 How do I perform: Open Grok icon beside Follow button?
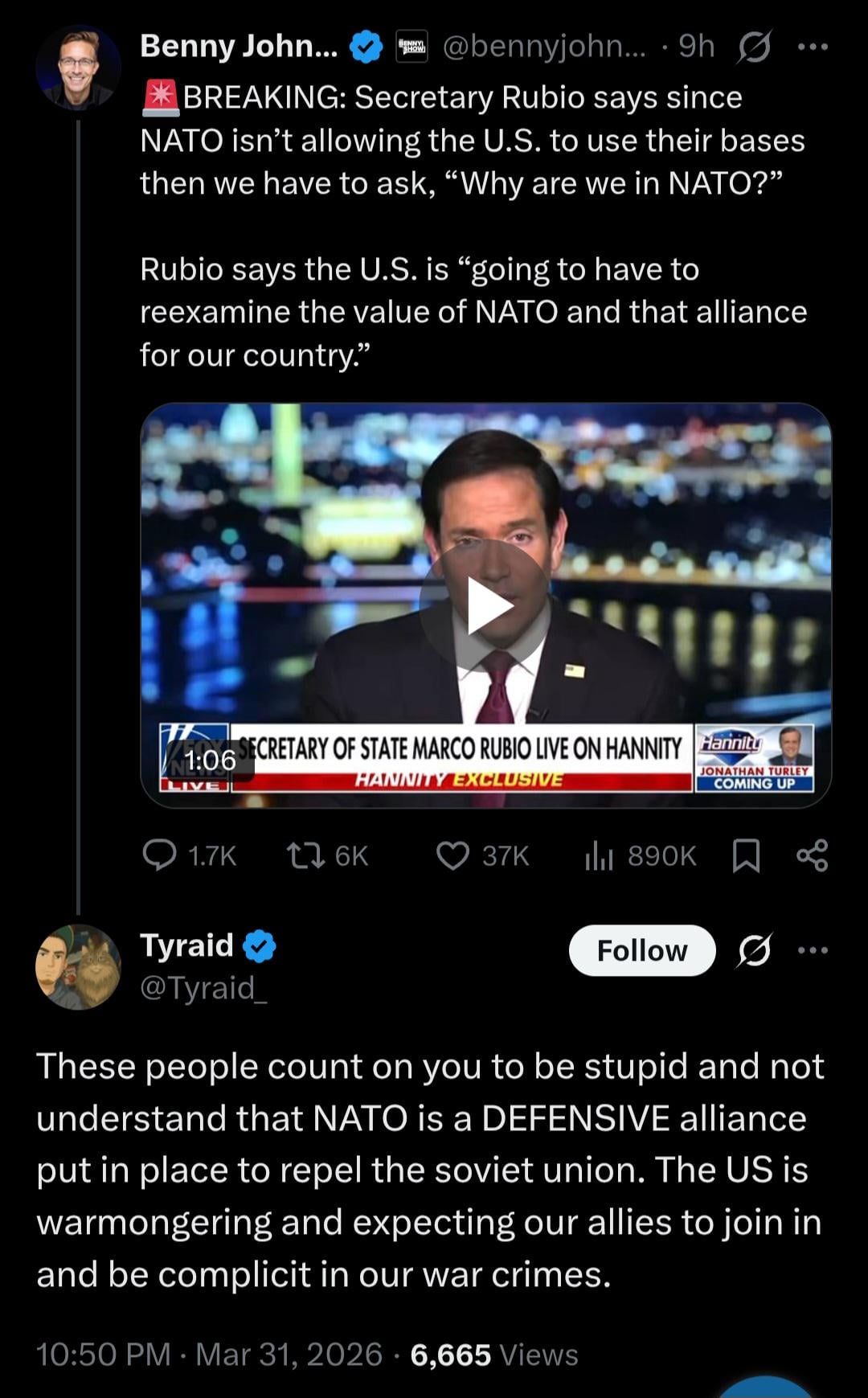click(754, 950)
